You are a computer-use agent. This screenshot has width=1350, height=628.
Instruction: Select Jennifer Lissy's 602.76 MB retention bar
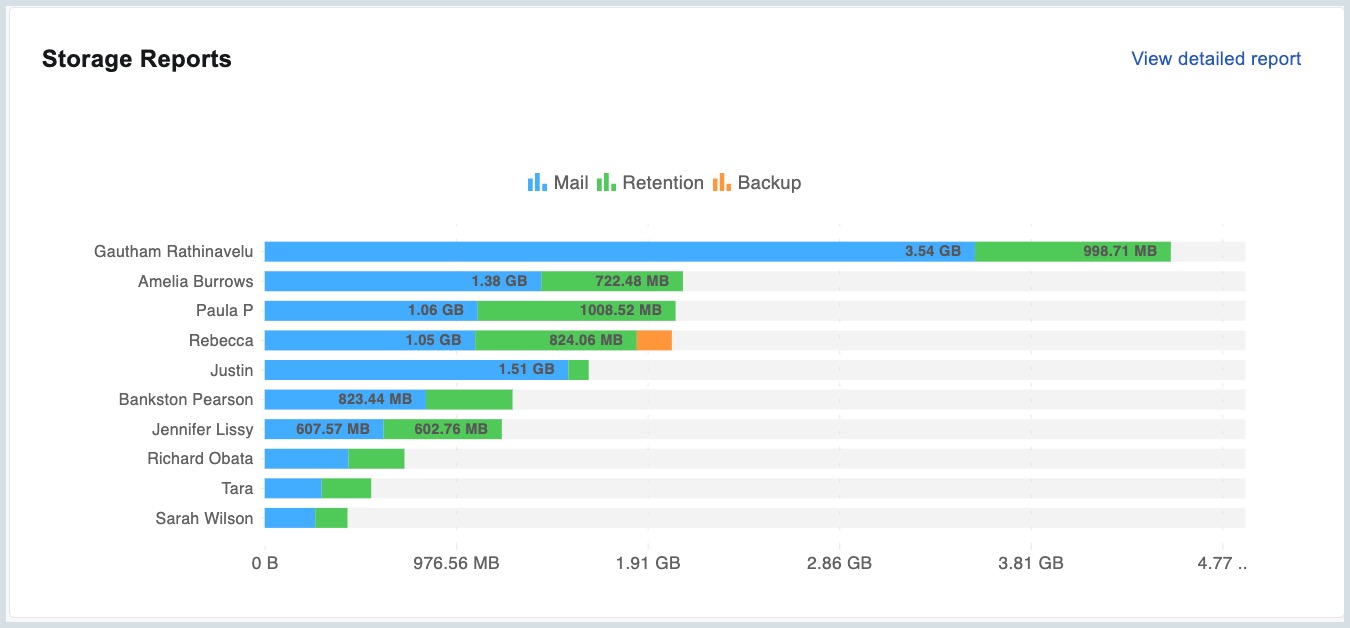click(x=442, y=430)
